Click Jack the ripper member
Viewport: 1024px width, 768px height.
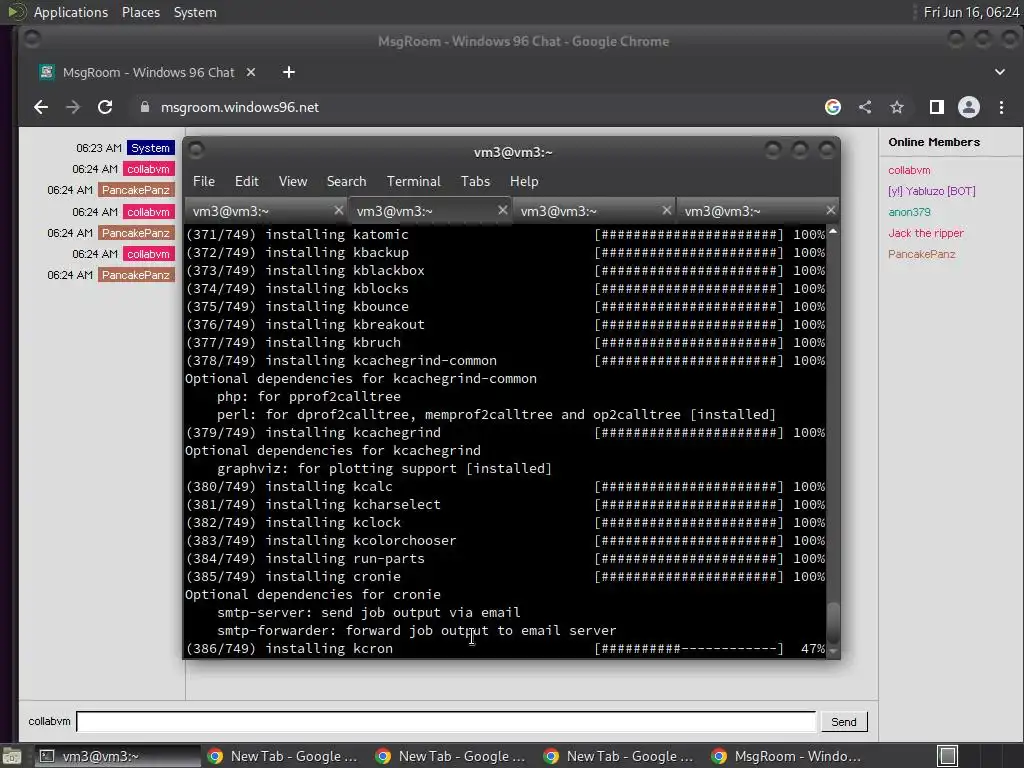point(925,233)
